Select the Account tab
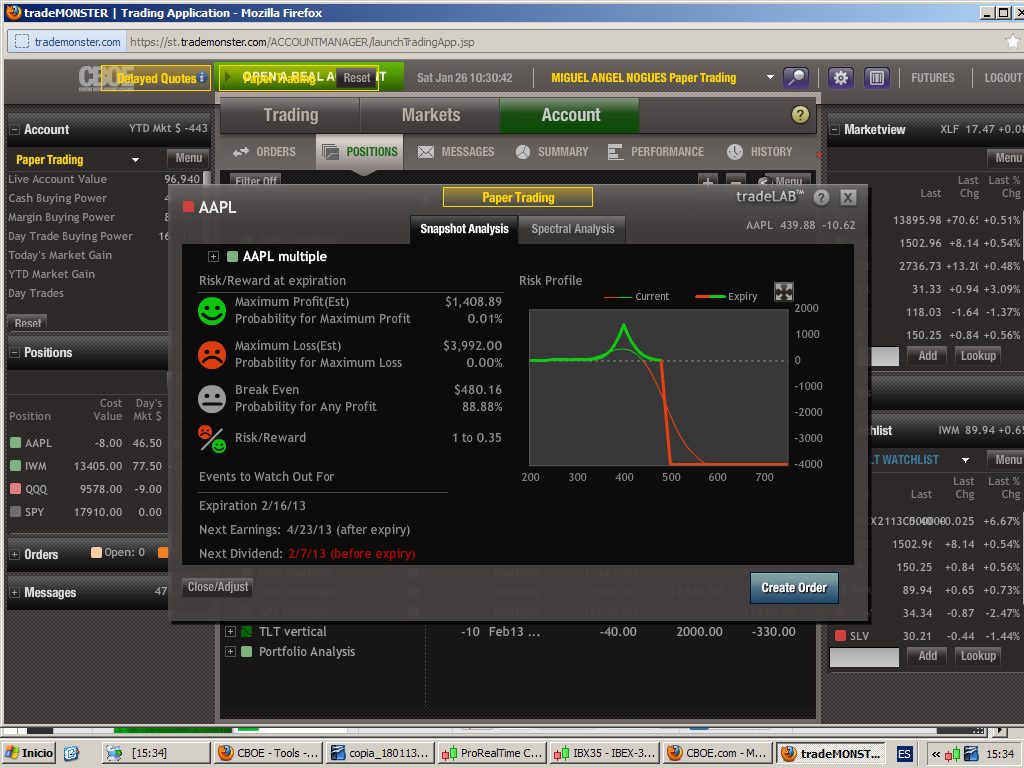 (x=570, y=115)
